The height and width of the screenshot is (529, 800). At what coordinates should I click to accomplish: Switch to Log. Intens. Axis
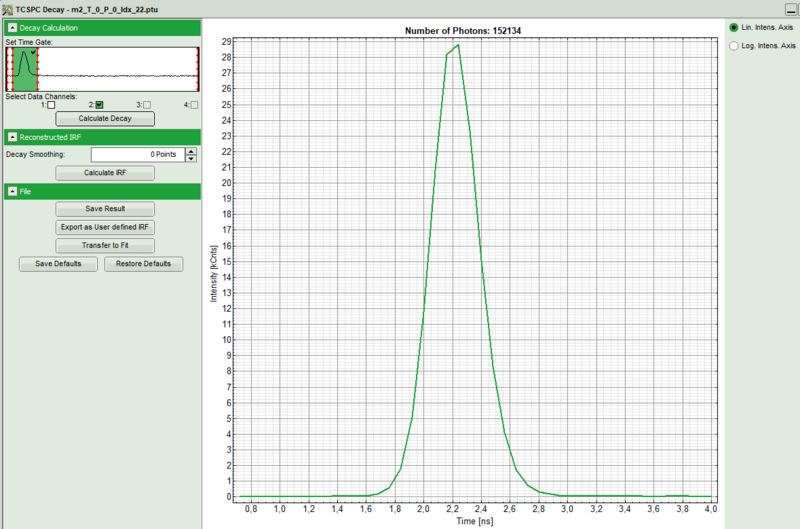point(735,46)
